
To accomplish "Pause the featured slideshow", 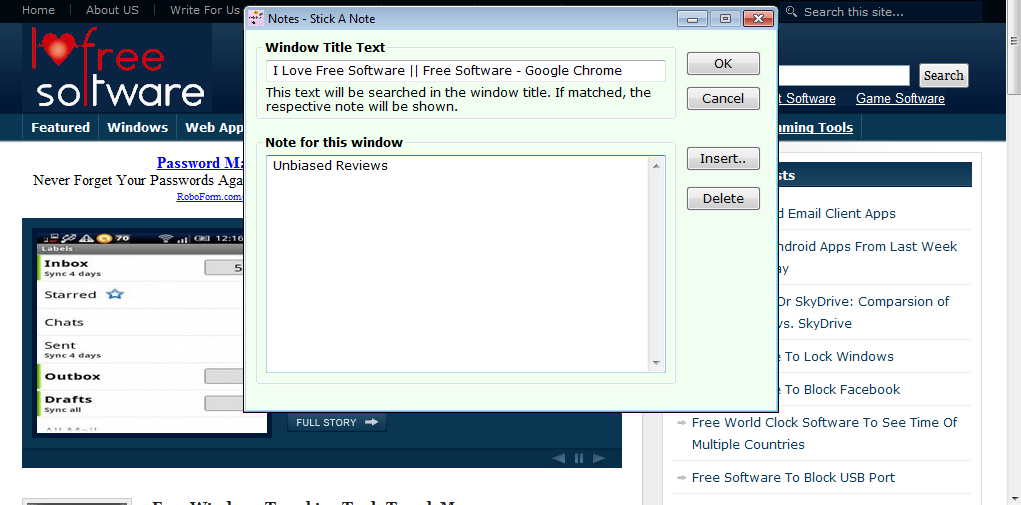I will pos(579,459).
